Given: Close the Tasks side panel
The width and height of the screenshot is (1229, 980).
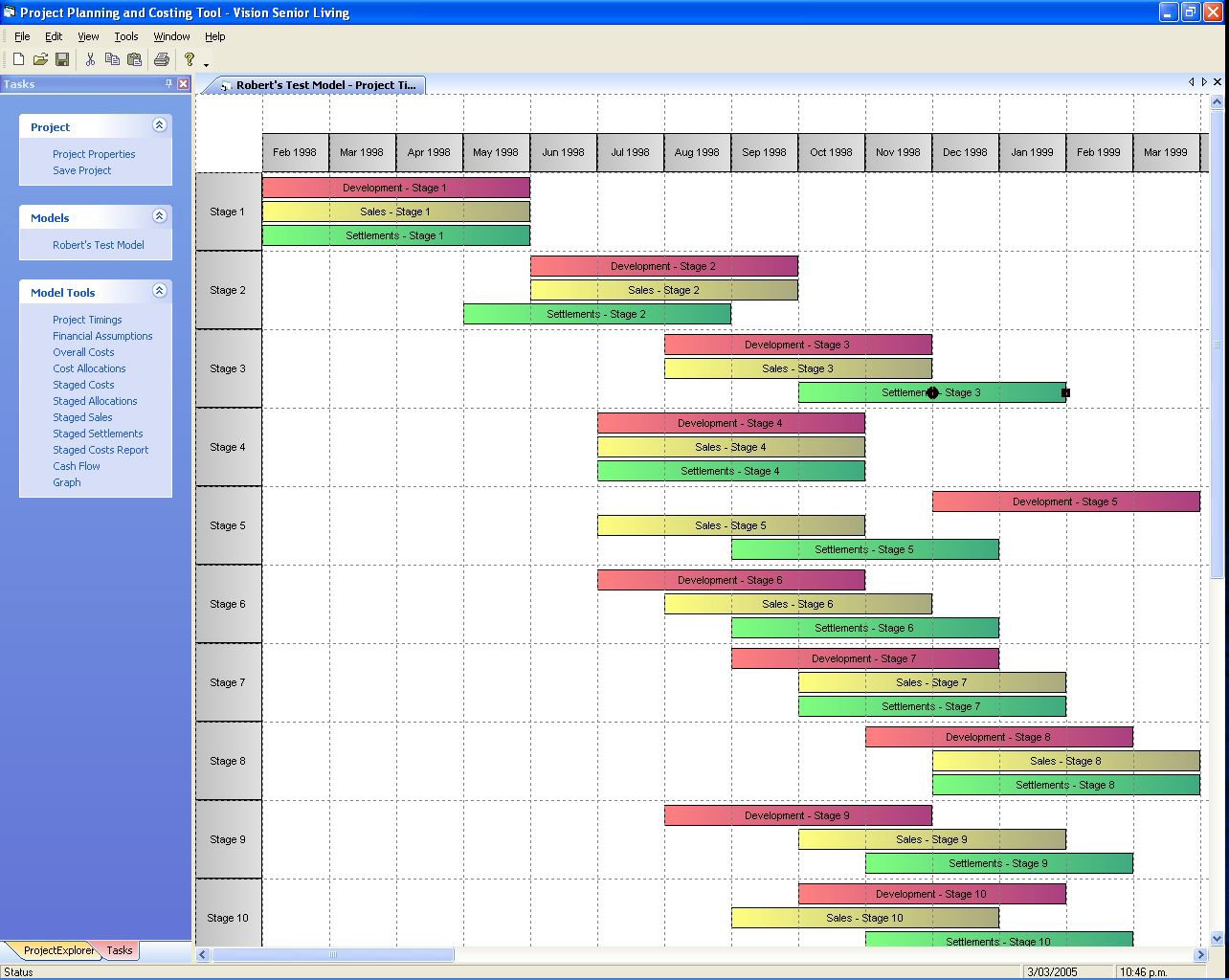Looking at the screenshot, I should tap(184, 84).
